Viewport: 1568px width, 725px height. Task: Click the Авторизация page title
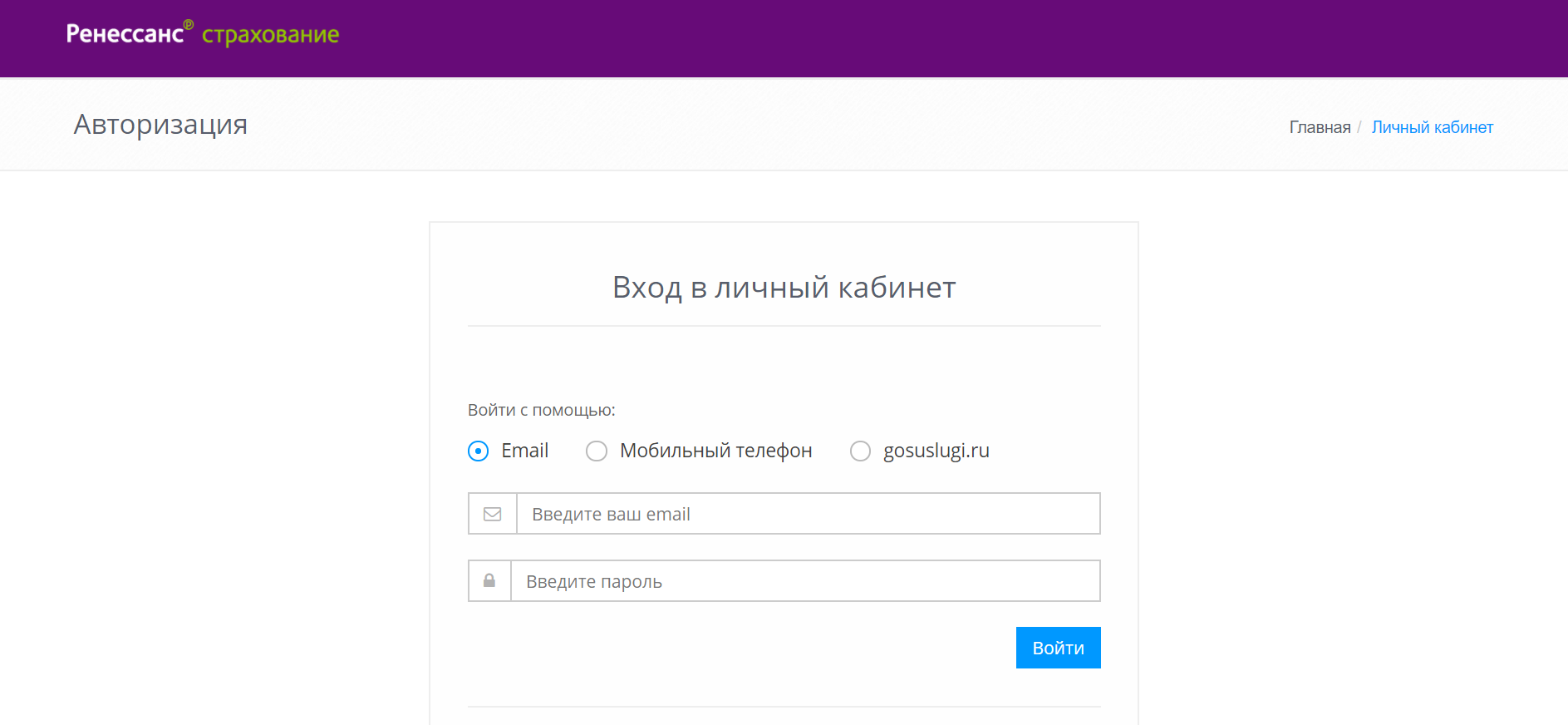160,125
